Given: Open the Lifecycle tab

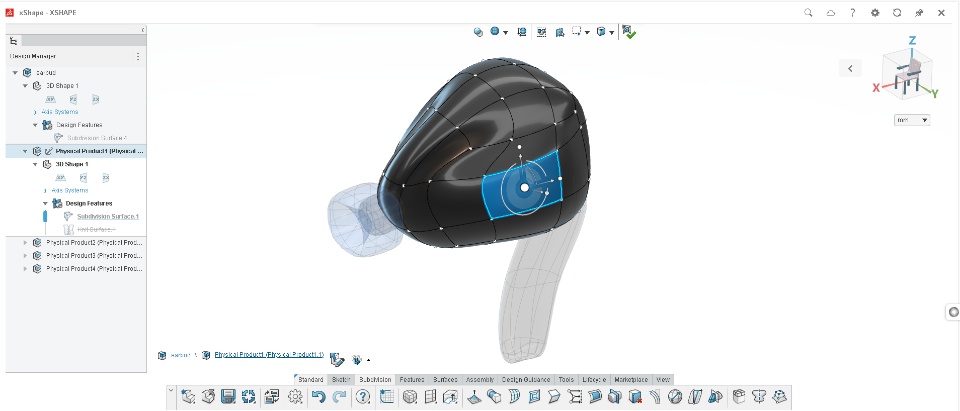Looking at the screenshot, I should point(594,380).
